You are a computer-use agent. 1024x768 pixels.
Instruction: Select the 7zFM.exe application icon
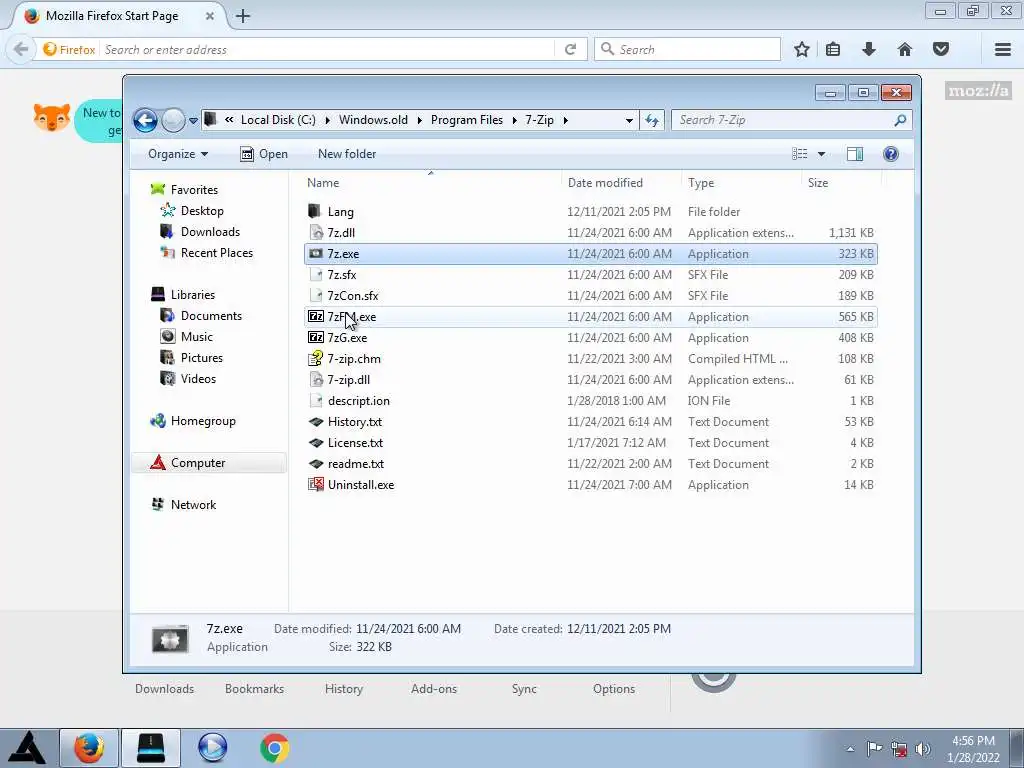point(316,317)
